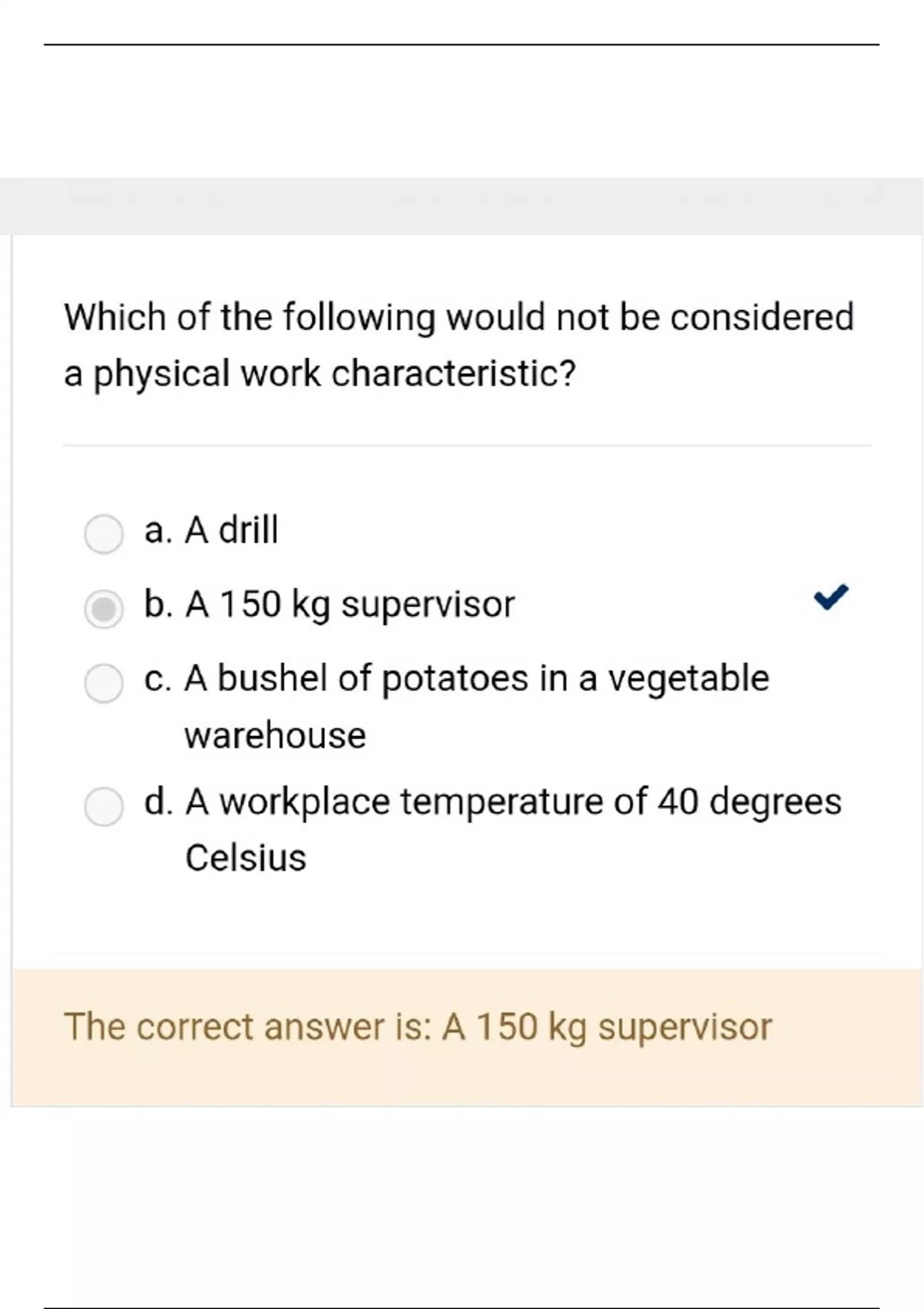This screenshot has height=1309, width=924.
Task: Click the word "warehouse" in option c
Action: (x=275, y=735)
